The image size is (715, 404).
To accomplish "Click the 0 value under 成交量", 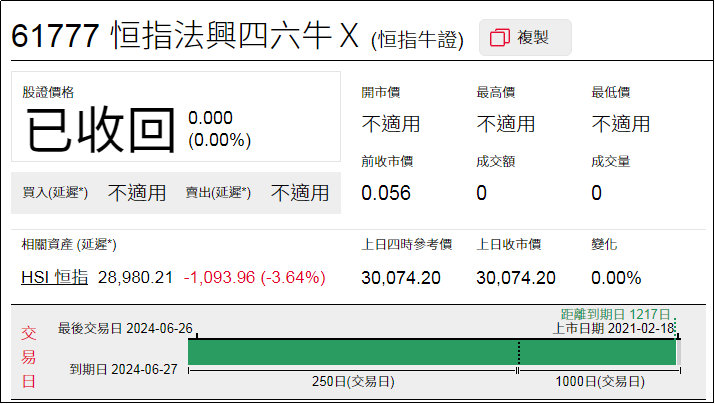I will coord(596,193).
